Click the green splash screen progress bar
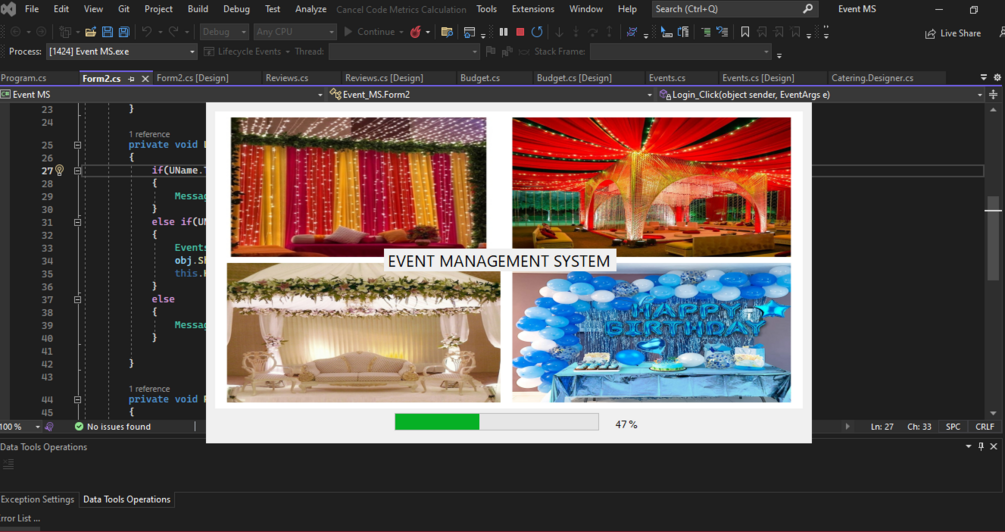This screenshot has width=1005, height=532. coord(496,422)
